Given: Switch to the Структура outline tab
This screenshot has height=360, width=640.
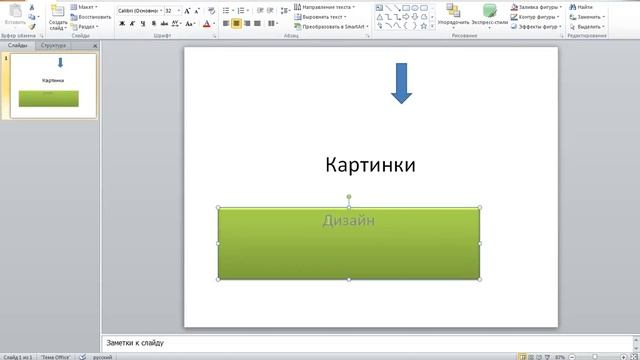Looking at the screenshot, I should click(x=53, y=45).
